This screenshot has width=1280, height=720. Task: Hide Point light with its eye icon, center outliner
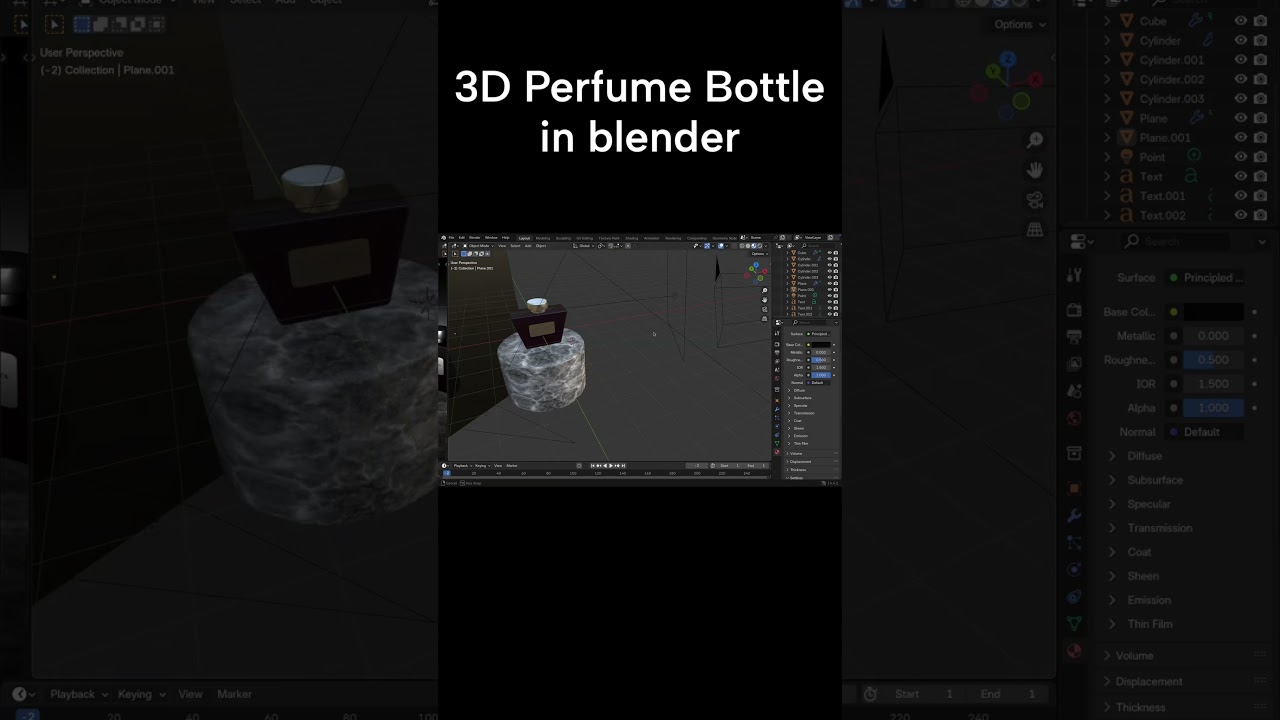click(830, 296)
